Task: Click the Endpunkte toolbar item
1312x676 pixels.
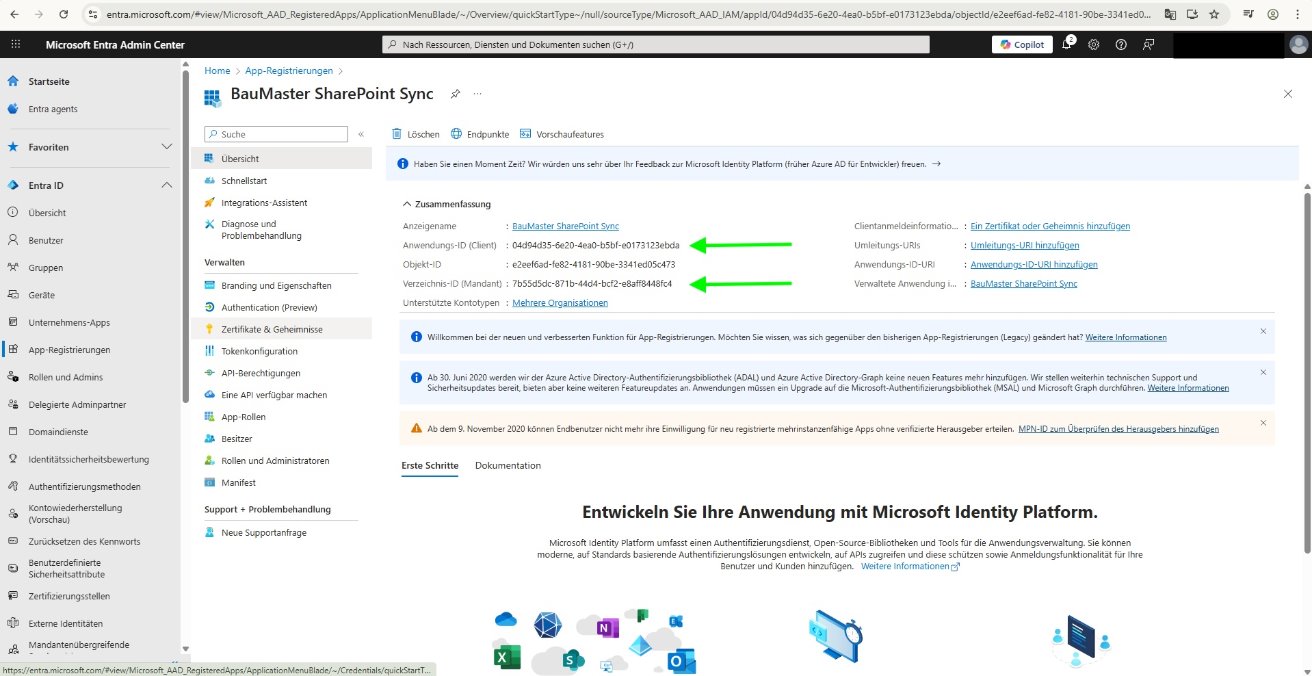Action: 481,133
